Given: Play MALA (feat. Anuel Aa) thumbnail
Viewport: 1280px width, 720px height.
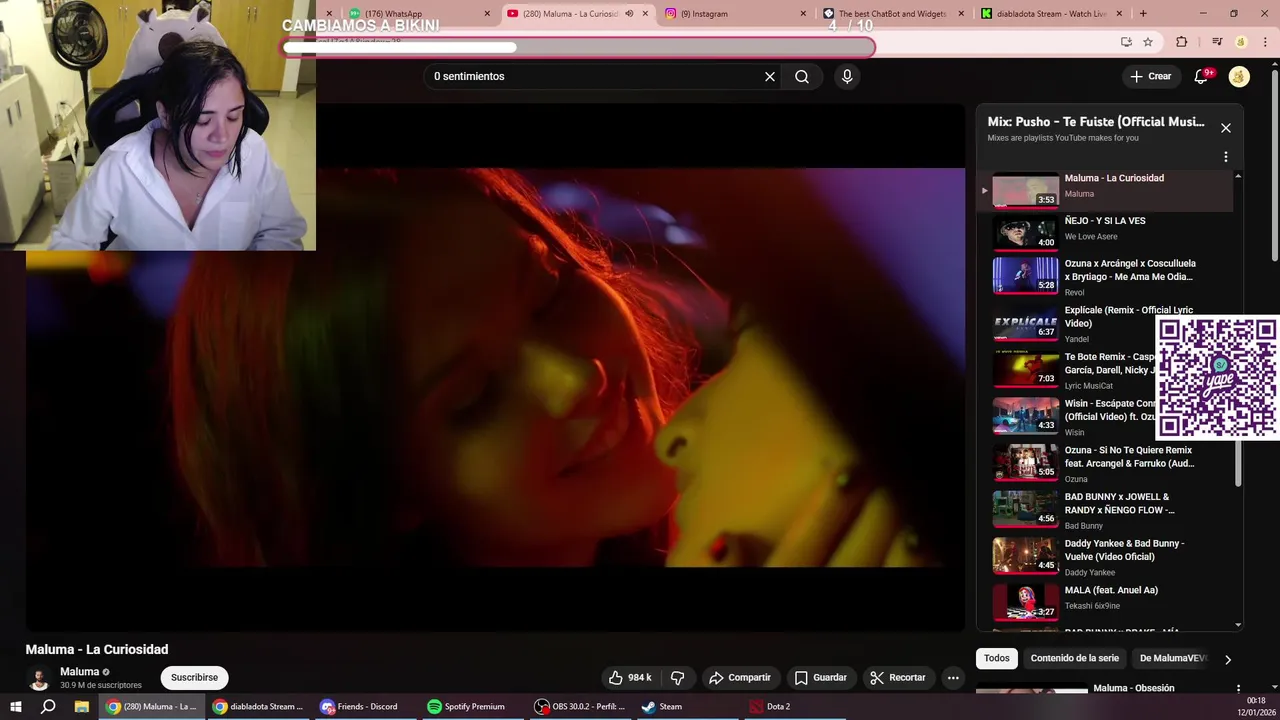Looking at the screenshot, I should pyautogui.click(x=1025, y=602).
